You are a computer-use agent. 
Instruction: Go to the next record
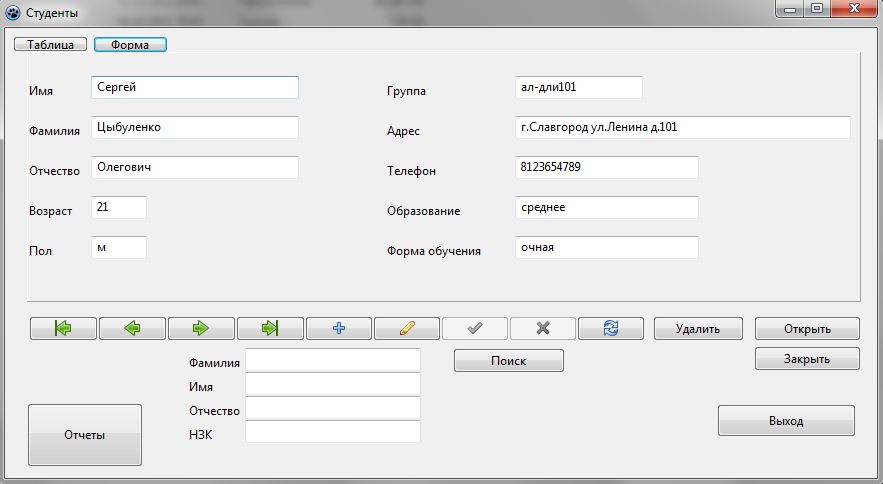(x=201, y=328)
